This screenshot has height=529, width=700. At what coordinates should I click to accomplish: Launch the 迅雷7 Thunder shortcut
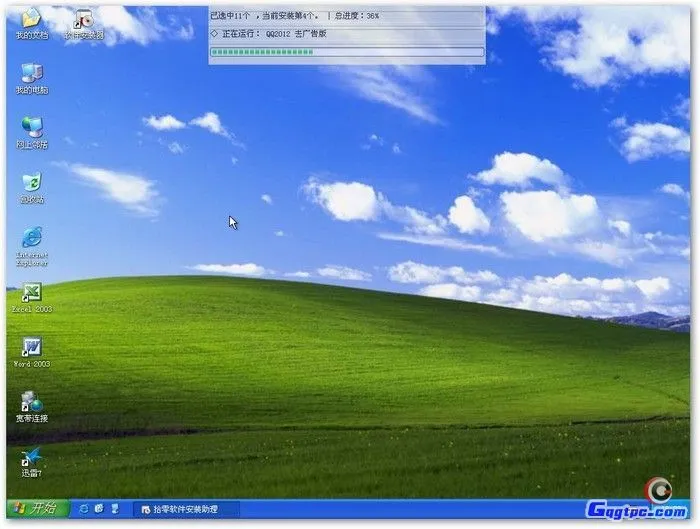click(32, 462)
